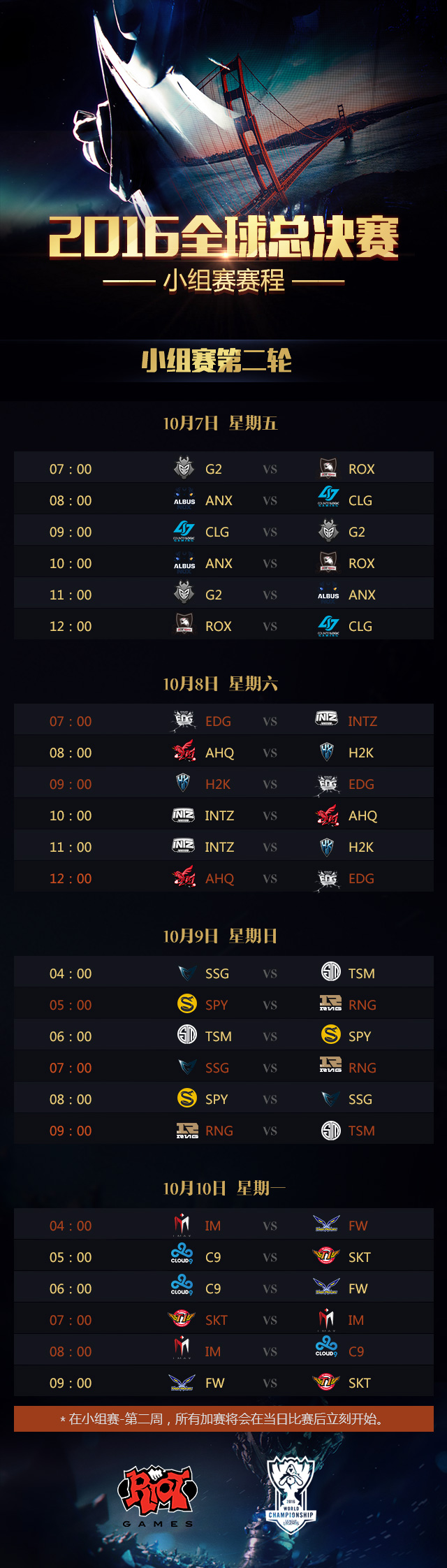Image resolution: width=447 pixels, height=1568 pixels.
Task: Click the H2K logo in the 09:00 October 8 match
Action: 183,783
